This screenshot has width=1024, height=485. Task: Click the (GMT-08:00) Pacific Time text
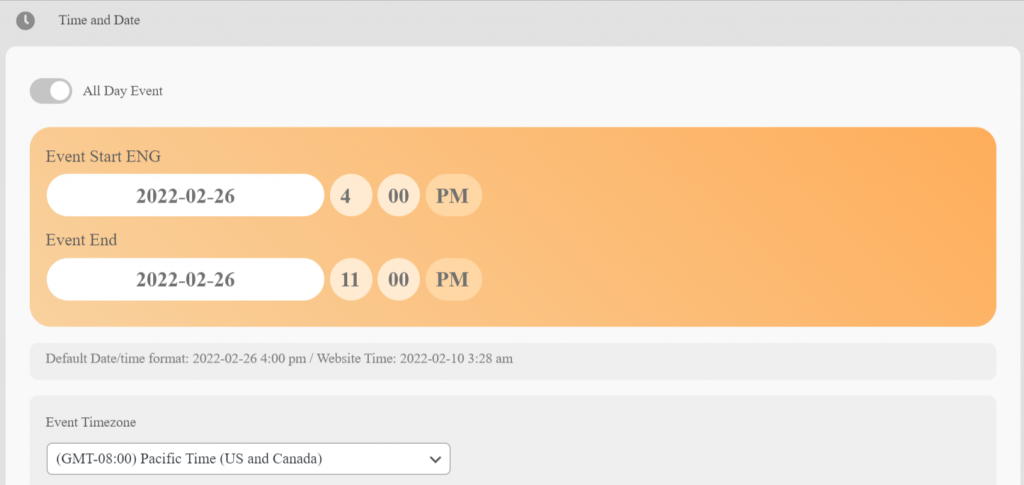pyautogui.click(x=190, y=459)
